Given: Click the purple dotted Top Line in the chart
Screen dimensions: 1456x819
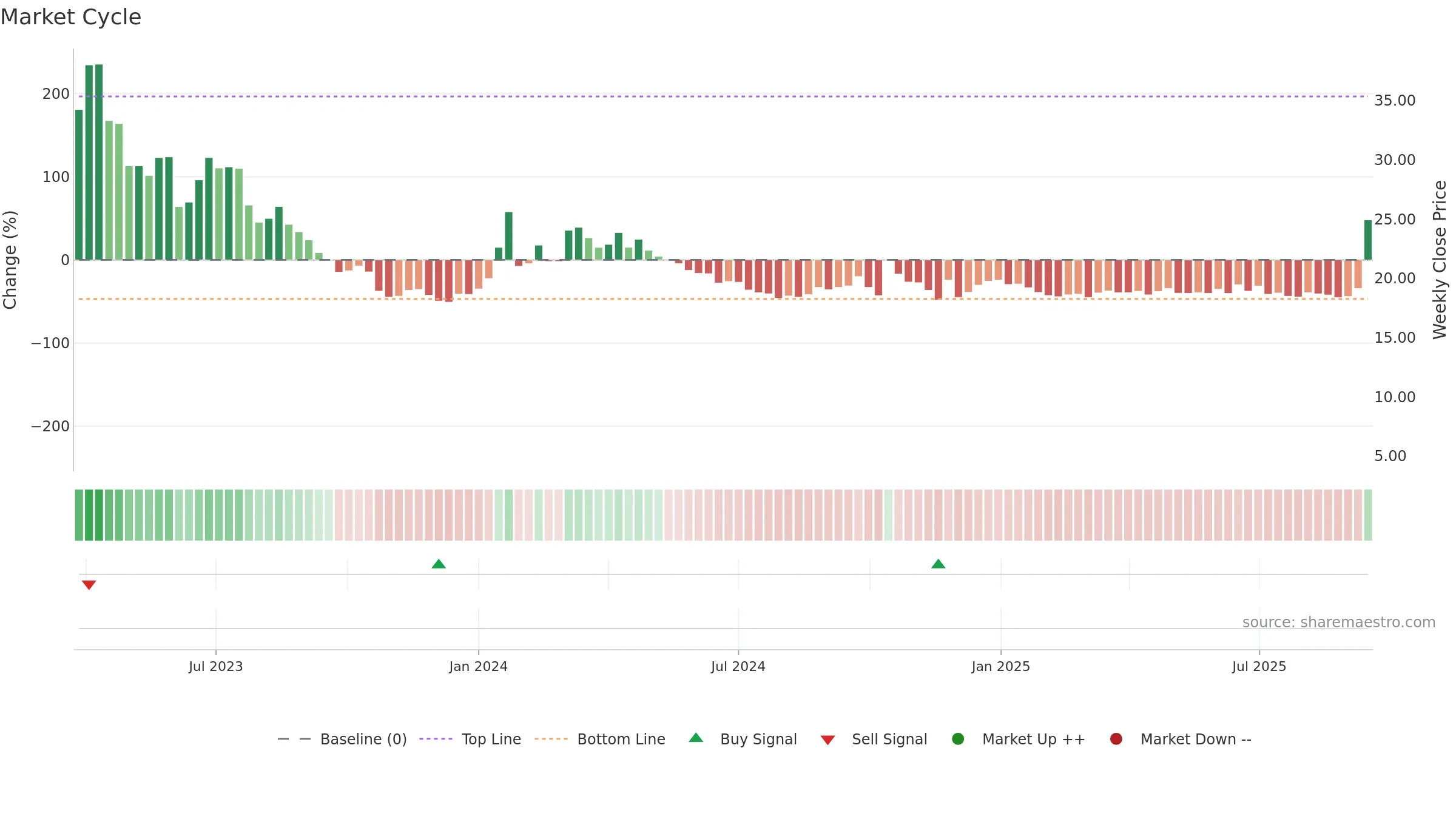Looking at the screenshot, I should (723, 96).
